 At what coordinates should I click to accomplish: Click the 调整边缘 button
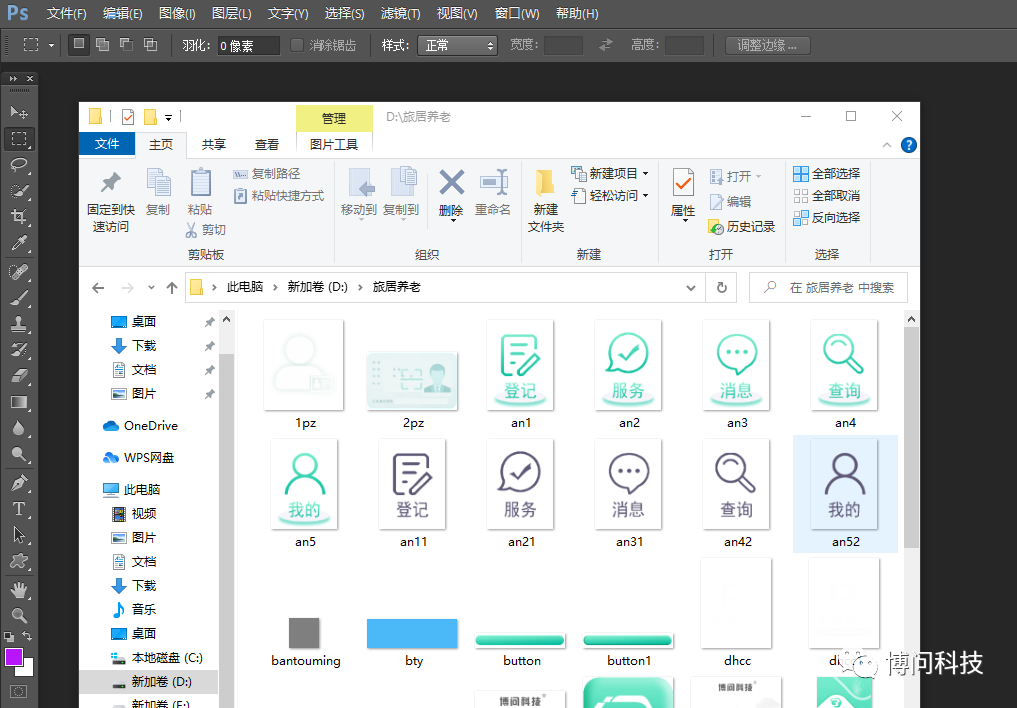pos(767,45)
